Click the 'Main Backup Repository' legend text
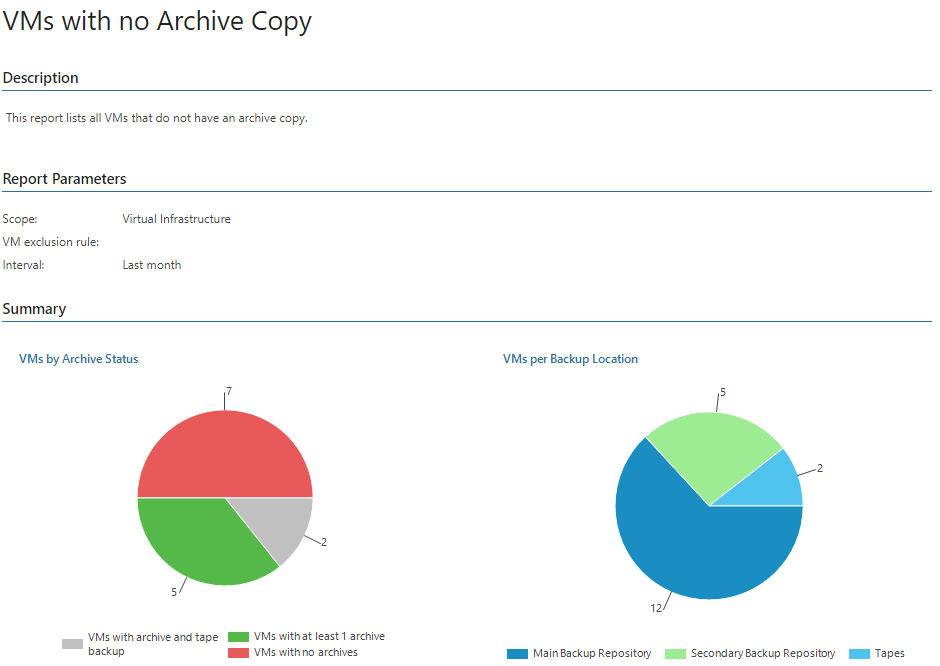The image size is (940, 666). pos(592,653)
